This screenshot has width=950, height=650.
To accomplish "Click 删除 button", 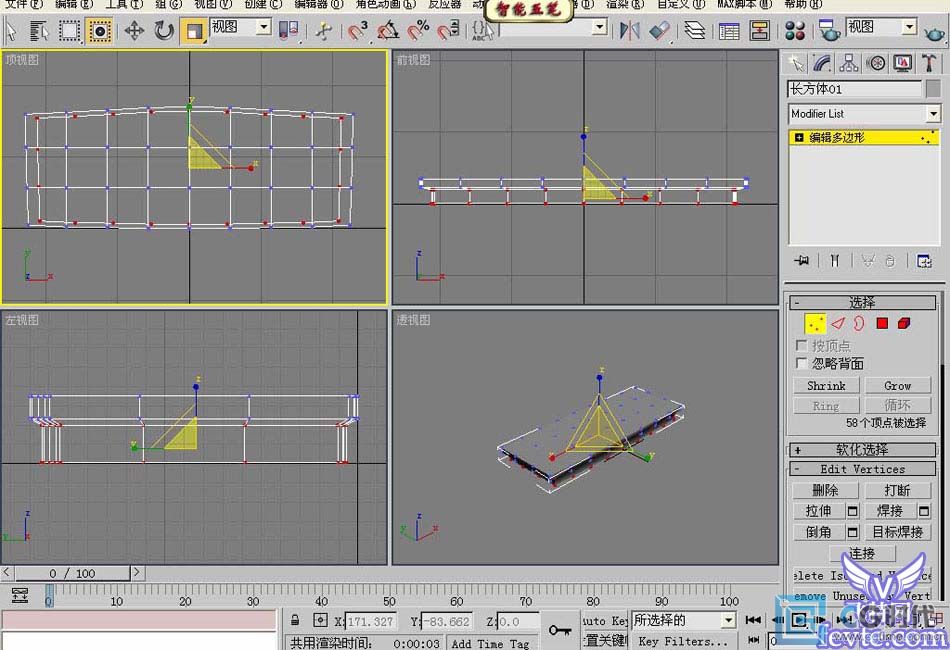I will pyautogui.click(x=825, y=490).
